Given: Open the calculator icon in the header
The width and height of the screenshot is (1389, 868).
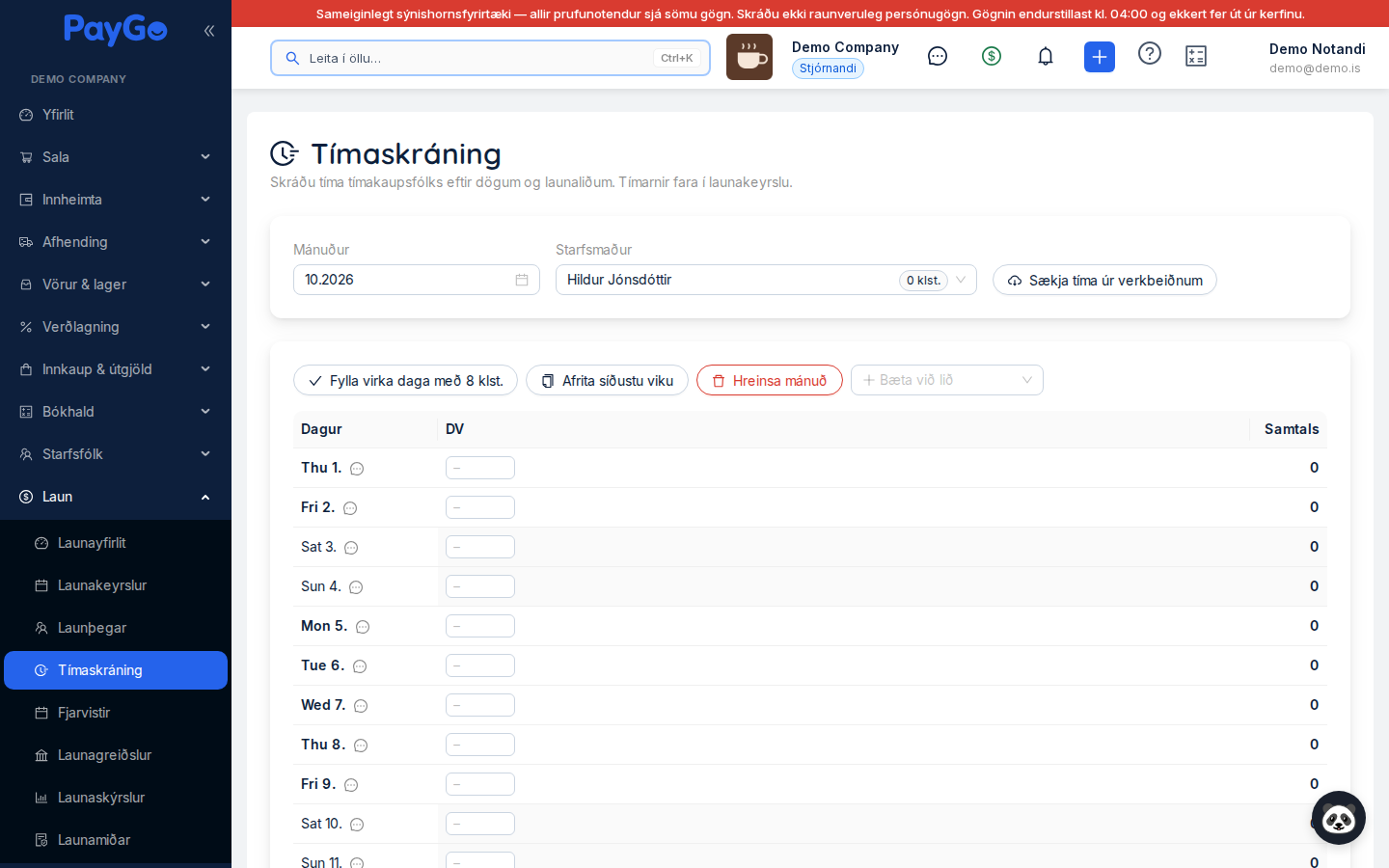Looking at the screenshot, I should (x=1196, y=57).
